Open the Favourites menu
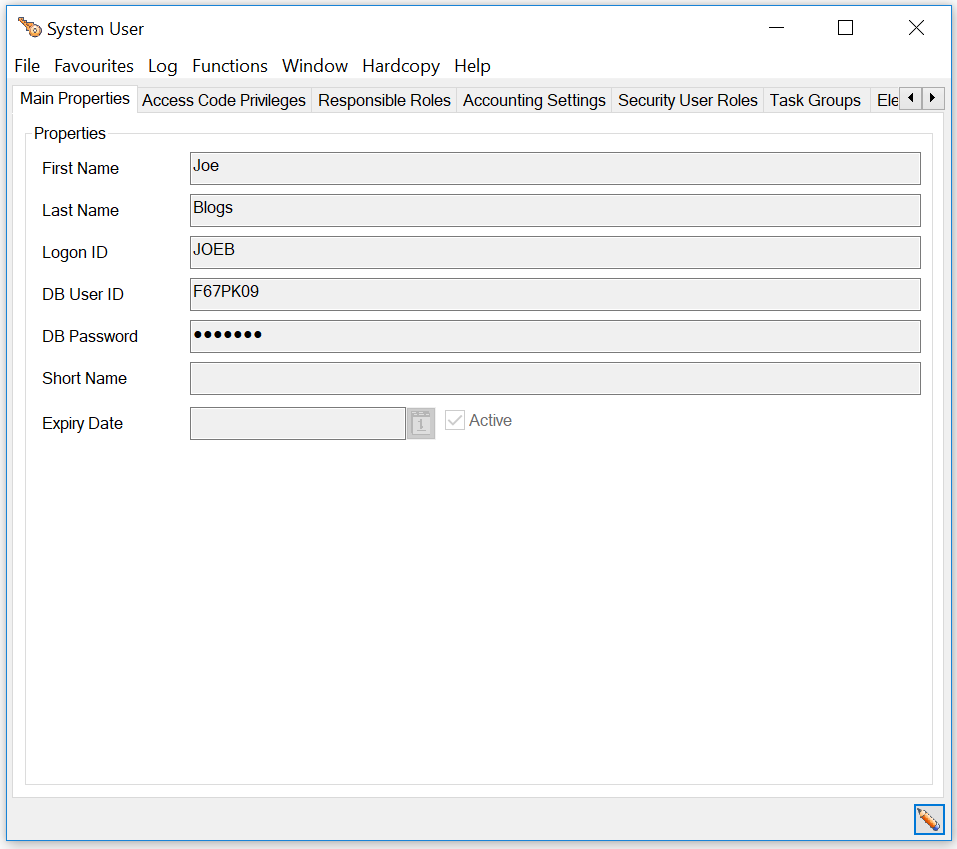Viewport: 957px width, 849px height. click(94, 66)
